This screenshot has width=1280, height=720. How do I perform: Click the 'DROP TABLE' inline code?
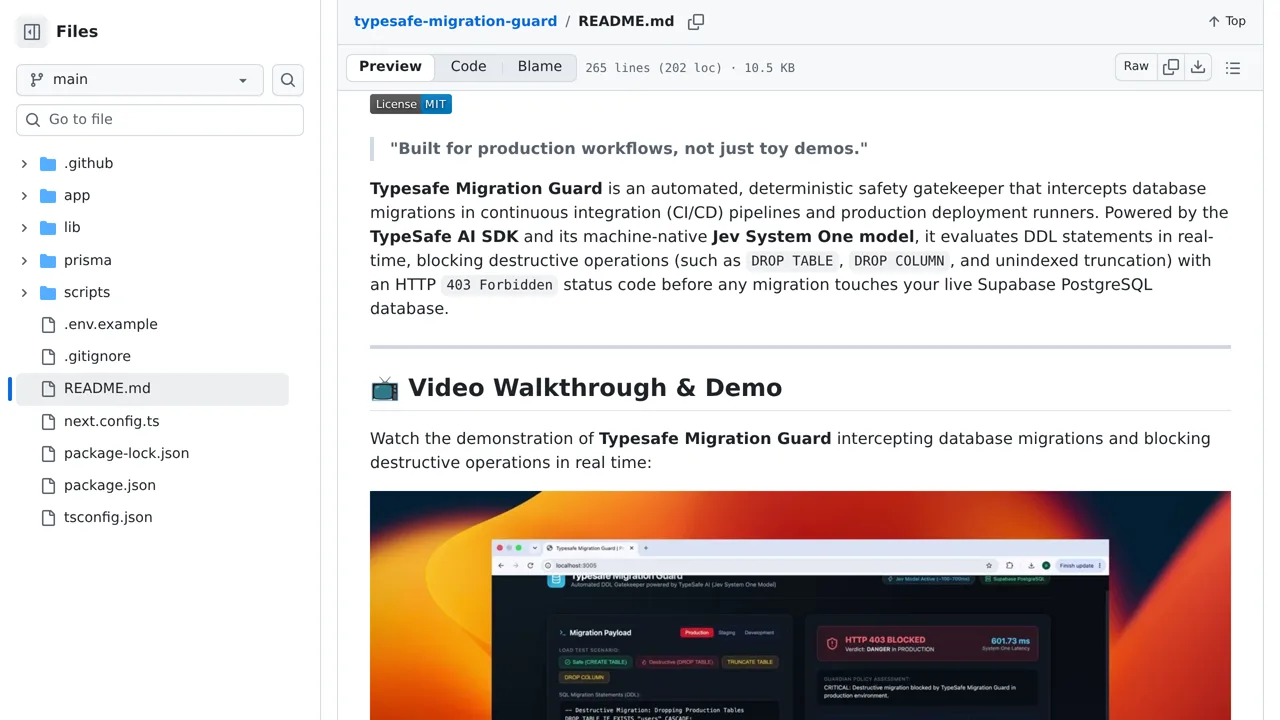[x=792, y=261]
